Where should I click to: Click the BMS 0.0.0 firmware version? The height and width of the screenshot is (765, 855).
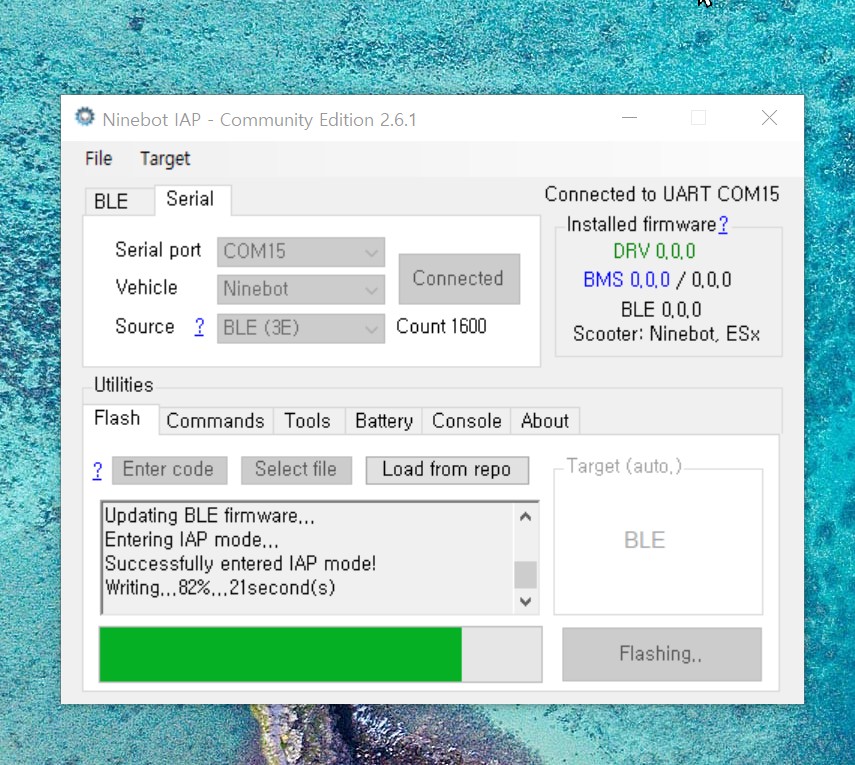coord(627,280)
